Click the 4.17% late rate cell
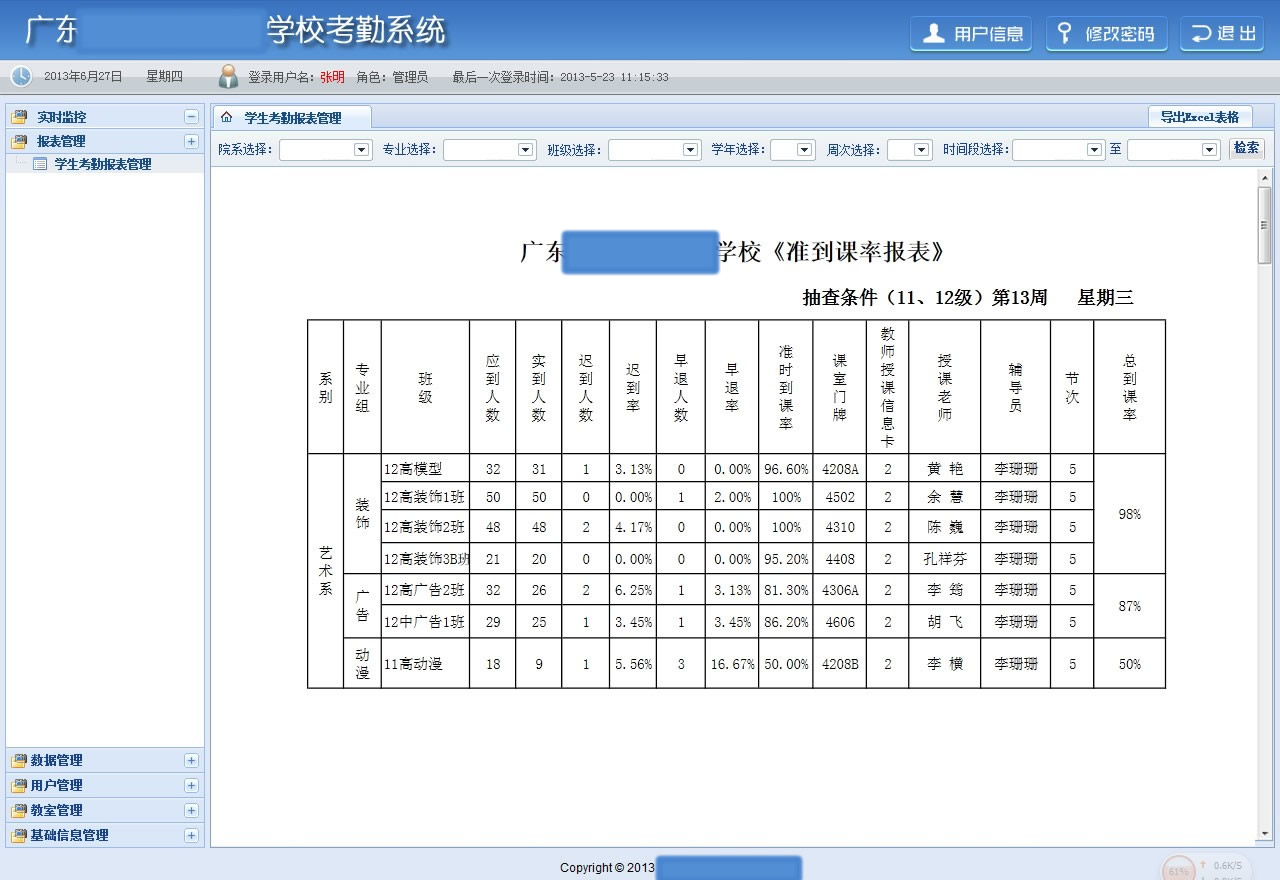 (x=633, y=527)
